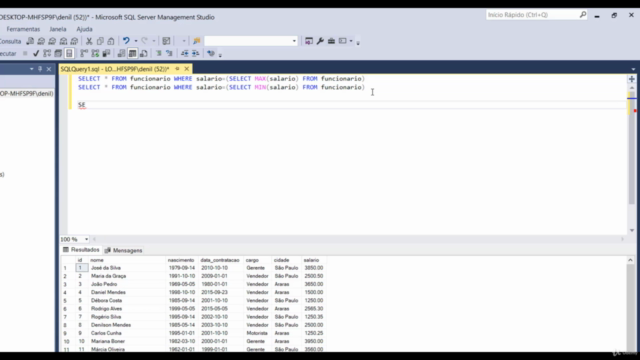This screenshot has width=640, height=360.
Task: Click the Undo arrow icon
Action: (x=126, y=41)
